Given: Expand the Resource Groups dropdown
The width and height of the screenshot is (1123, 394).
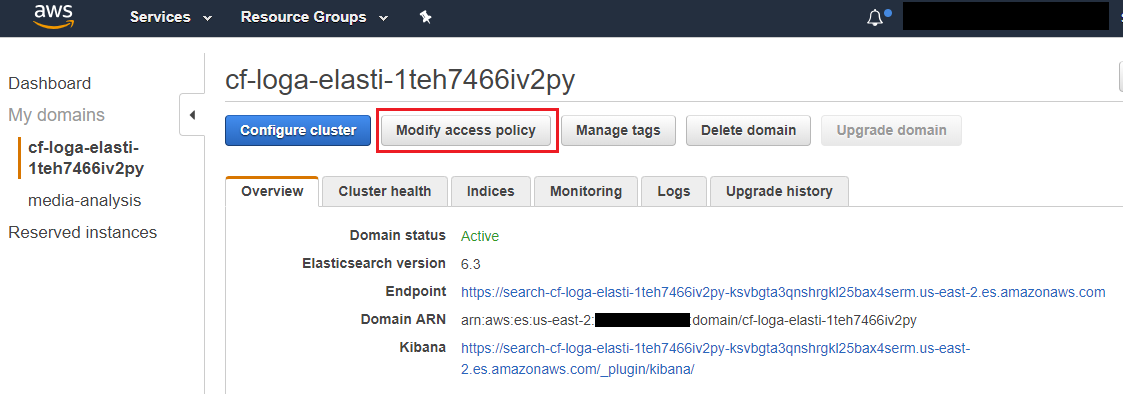Looking at the screenshot, I should pos(314,17).
